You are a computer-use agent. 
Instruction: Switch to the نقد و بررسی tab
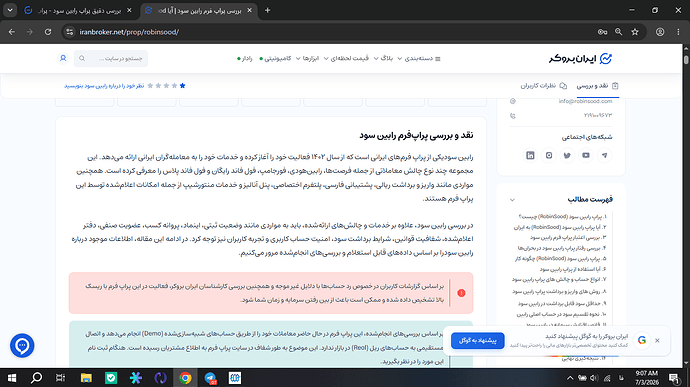(x=598, y=85)
